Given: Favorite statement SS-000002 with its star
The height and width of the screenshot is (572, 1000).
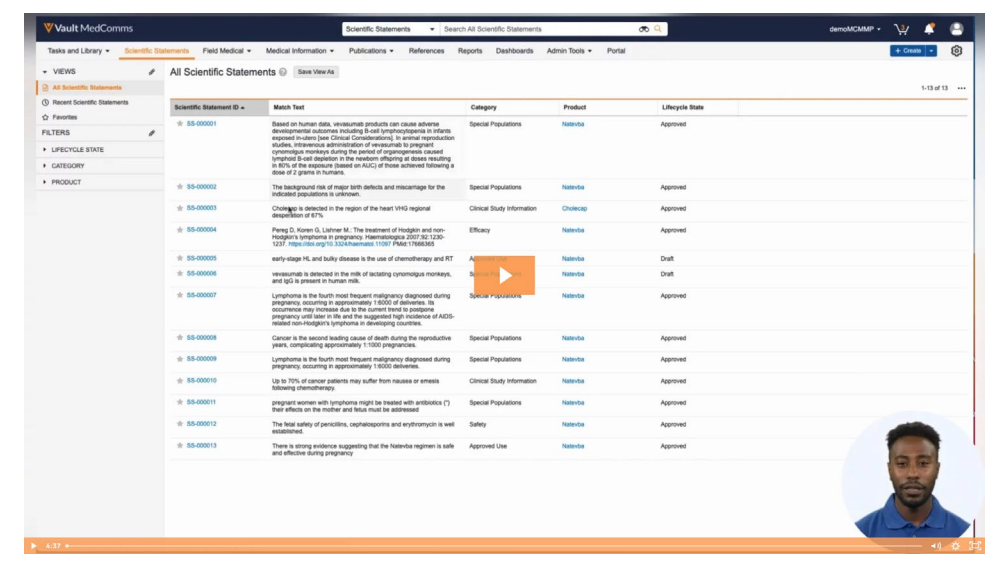Looking at the screenshot, I should 180,187.
